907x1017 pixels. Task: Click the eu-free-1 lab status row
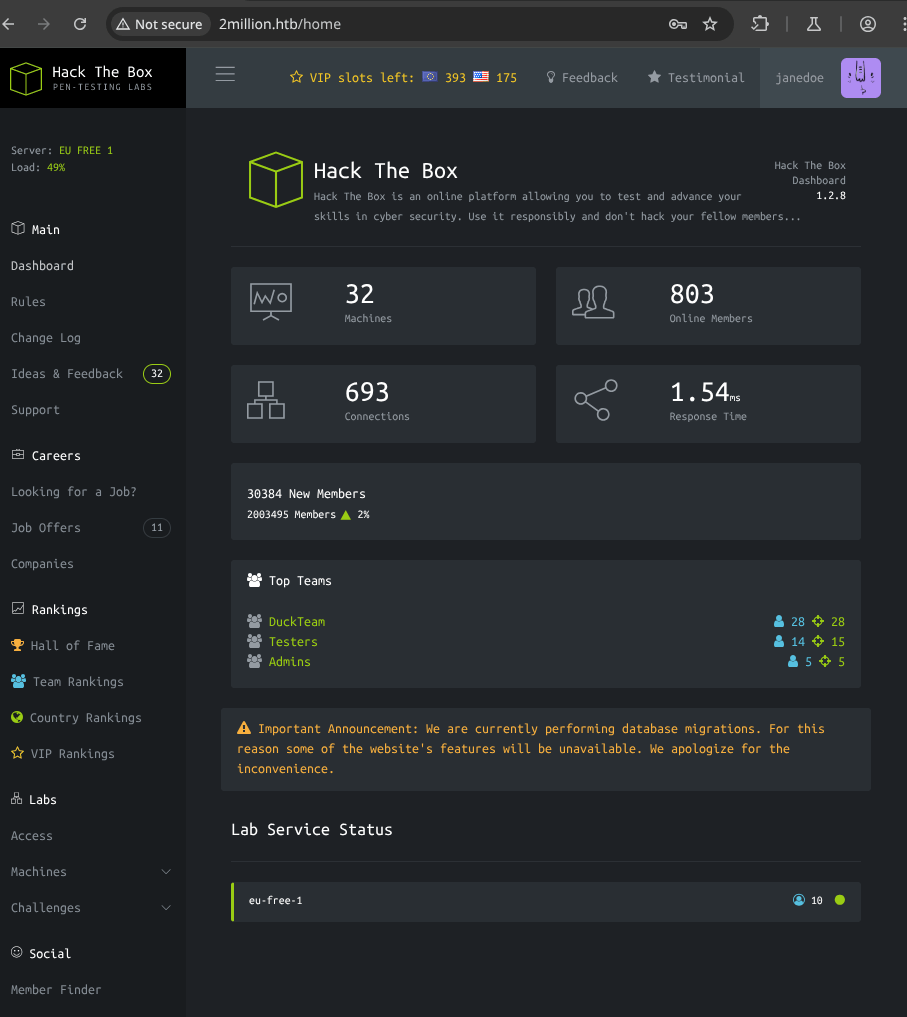(546, 902)
